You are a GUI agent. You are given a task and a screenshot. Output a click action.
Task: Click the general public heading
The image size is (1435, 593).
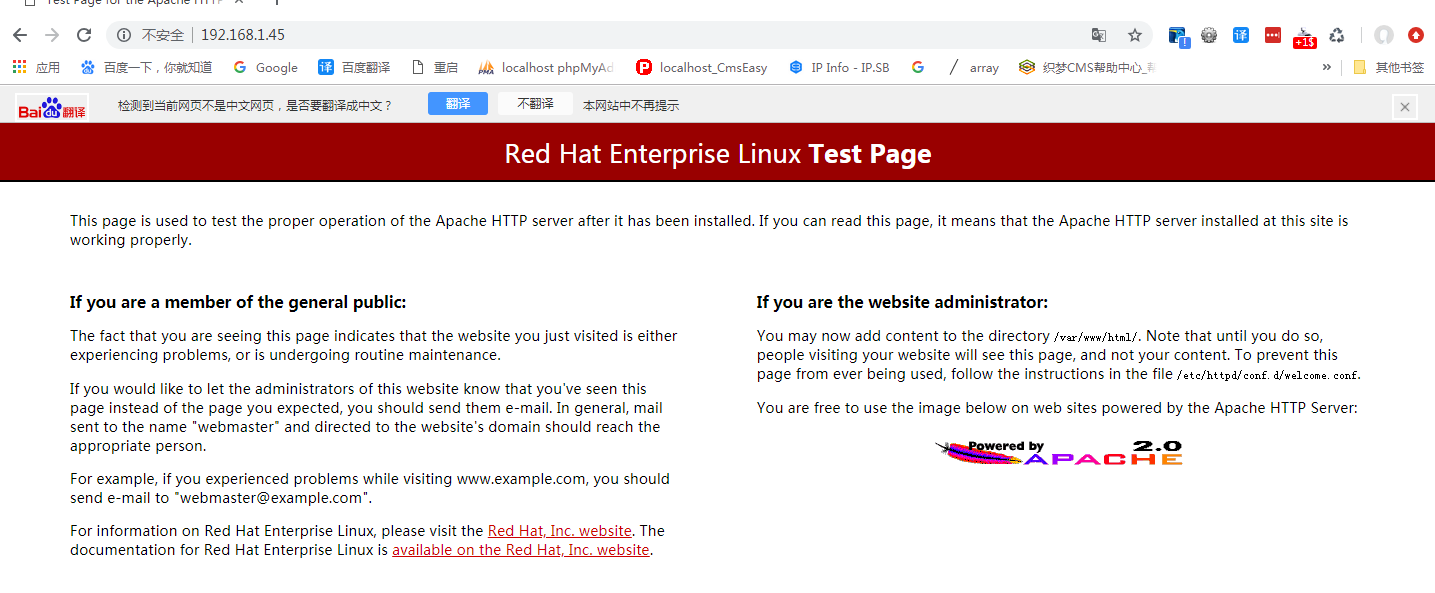pyautogui.click(x=238, y=302)
